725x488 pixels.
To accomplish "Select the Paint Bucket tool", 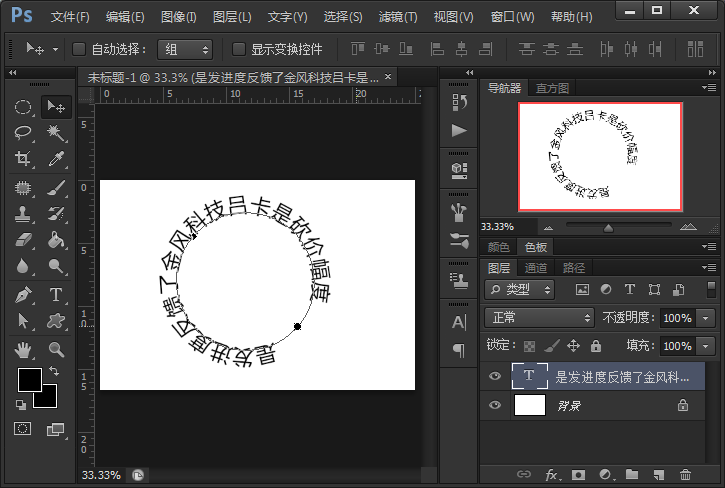I will coord(56,240).
